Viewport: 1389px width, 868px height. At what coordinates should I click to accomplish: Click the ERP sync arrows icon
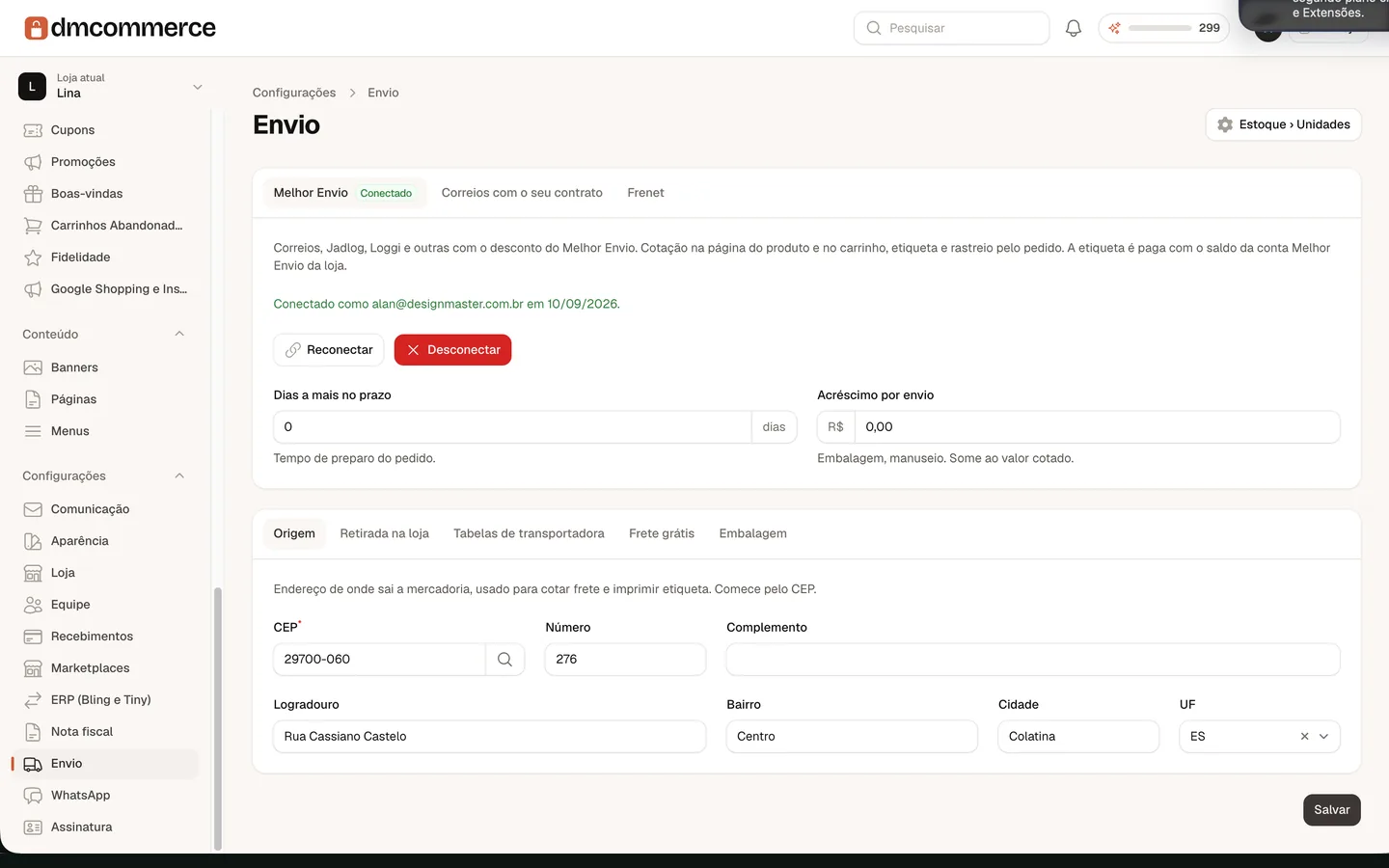click(x=33, y=700)
